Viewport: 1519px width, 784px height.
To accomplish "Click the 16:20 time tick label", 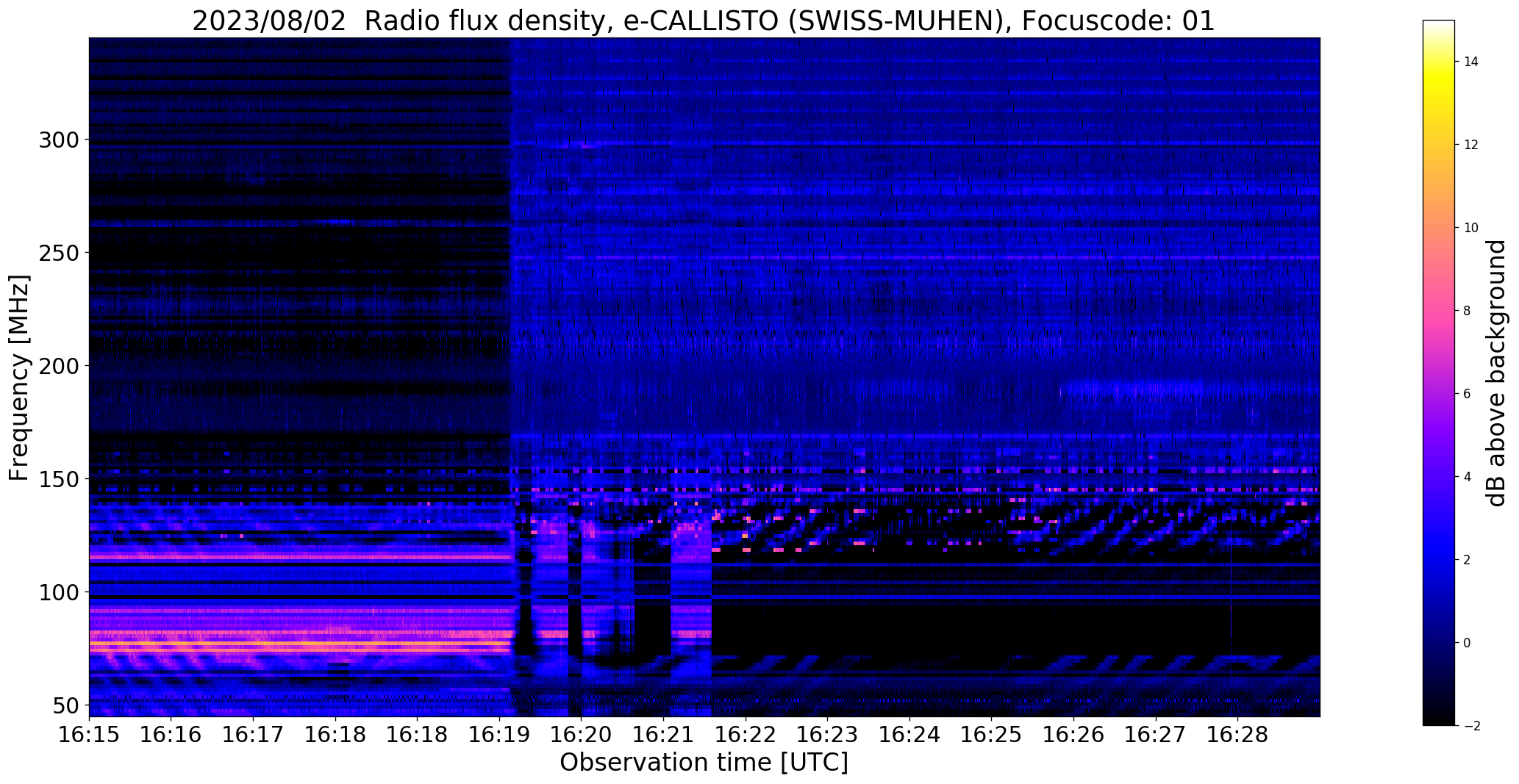I will [581, 735].
